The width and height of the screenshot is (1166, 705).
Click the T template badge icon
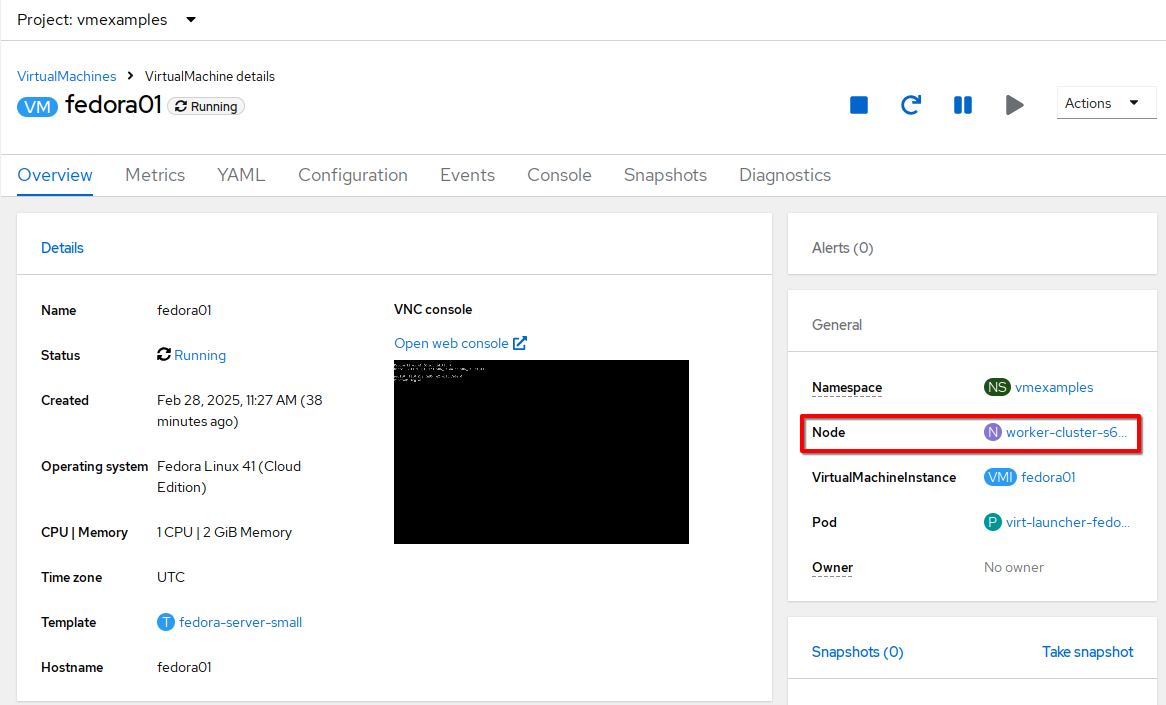pos(166,622)
